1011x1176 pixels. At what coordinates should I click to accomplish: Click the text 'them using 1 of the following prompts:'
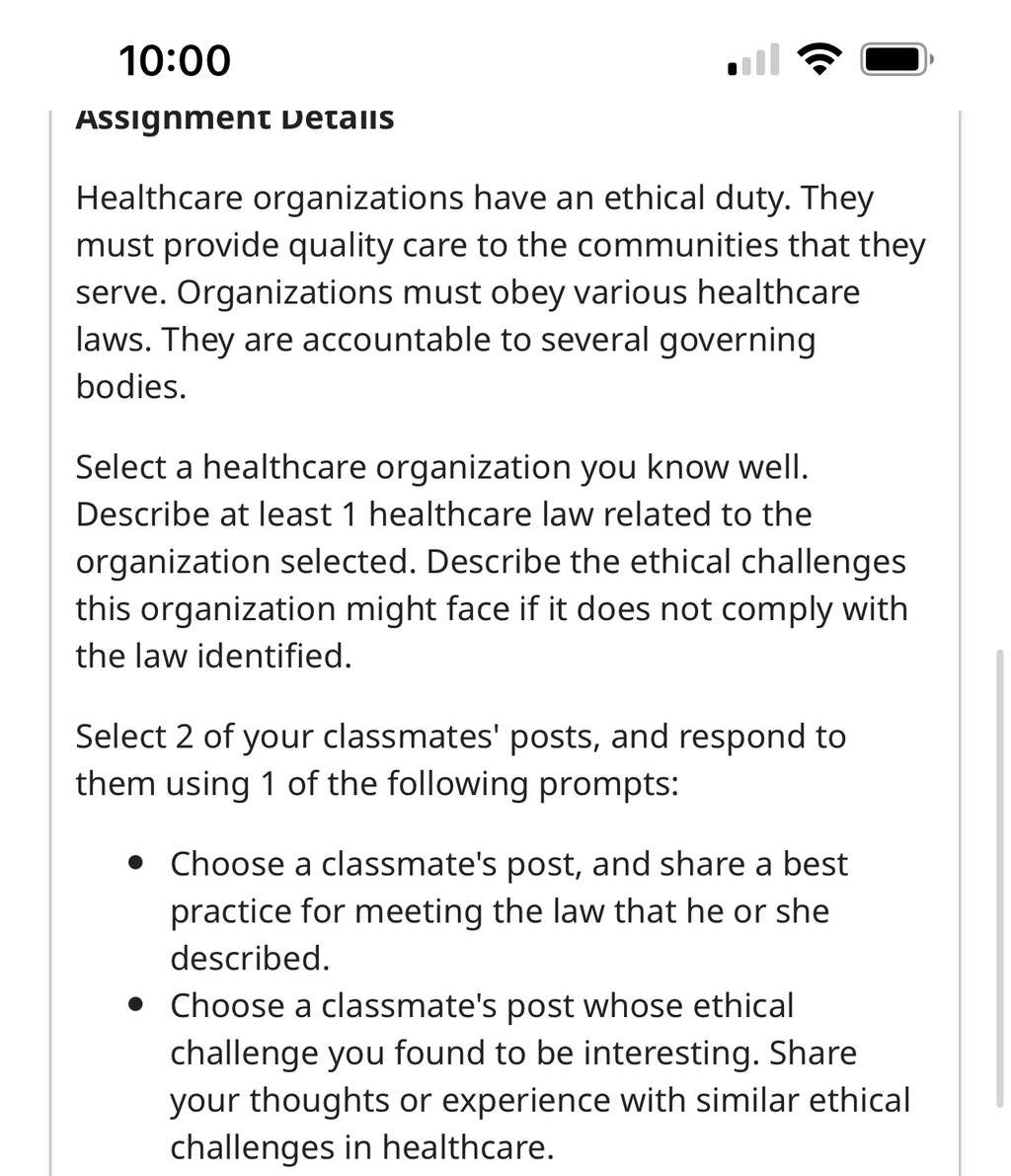coord(376,784)
